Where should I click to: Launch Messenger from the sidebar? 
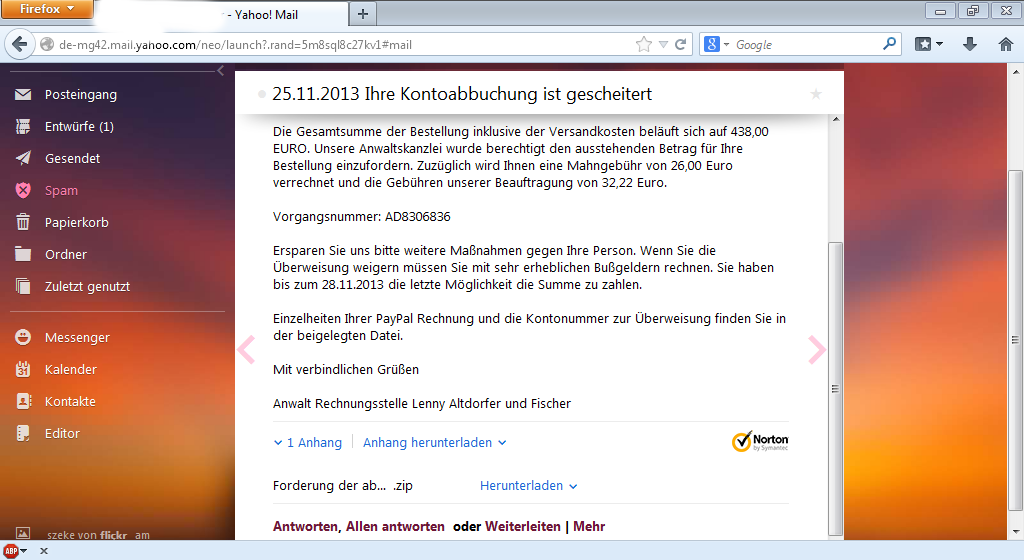pos(76,338)
